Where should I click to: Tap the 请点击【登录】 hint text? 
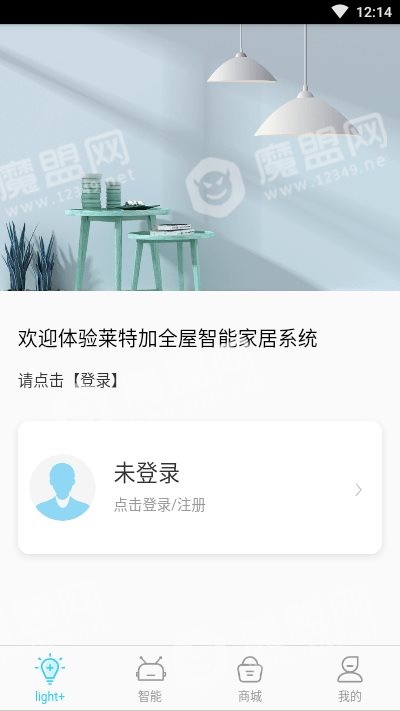(69, 380)
